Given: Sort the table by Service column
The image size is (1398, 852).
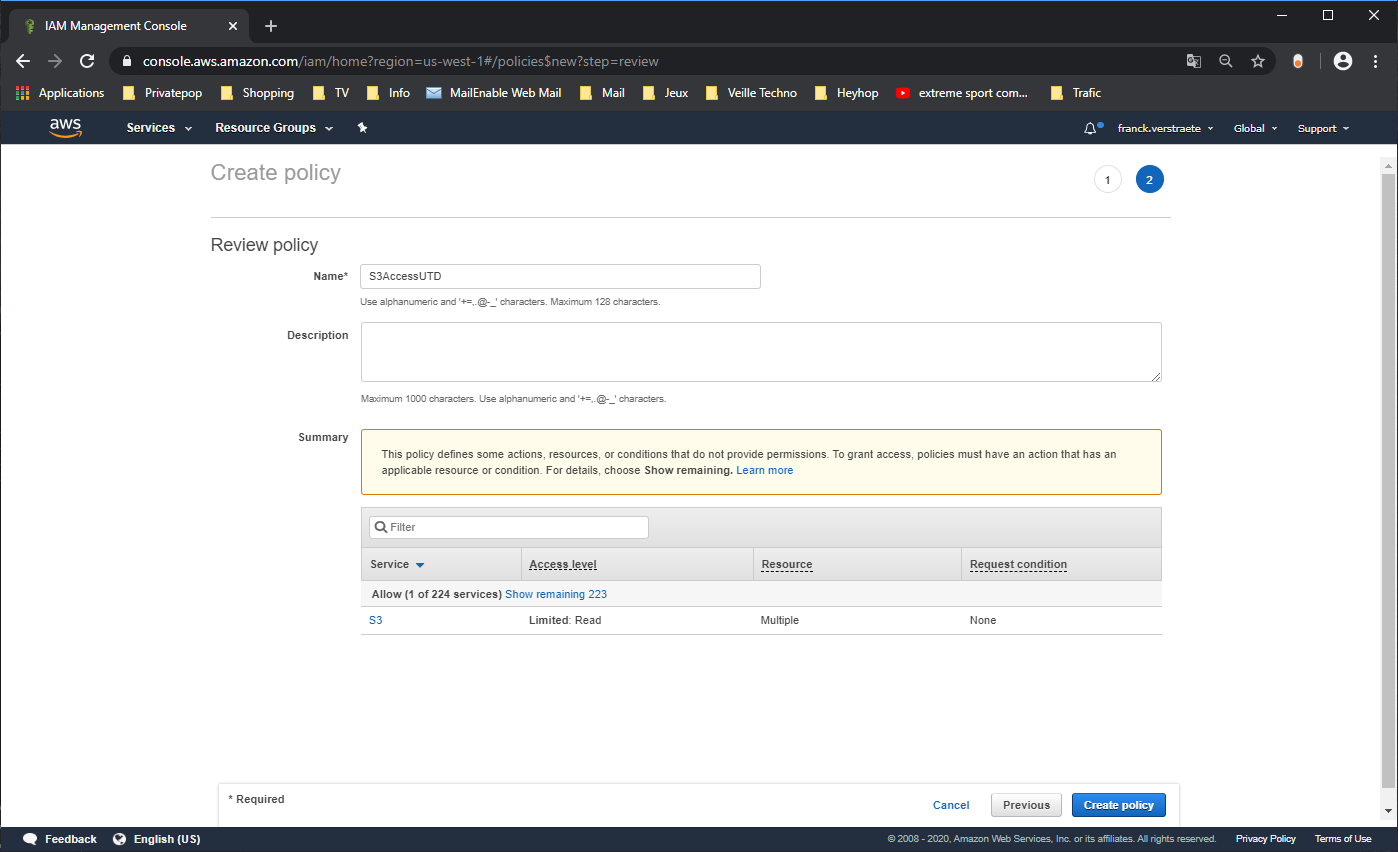Looking at the screenshot, I should pos(397,564).
